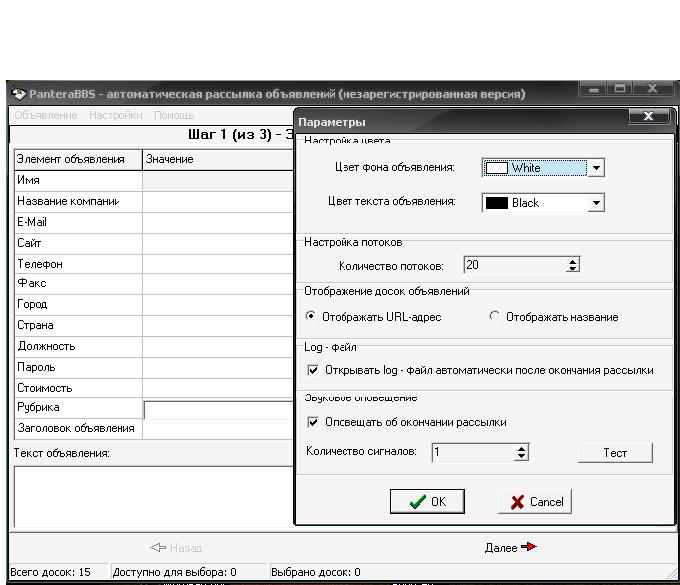Screen dimensions: 680x585
Task: Click the Текст объявления text area
Action: point(154,497)
